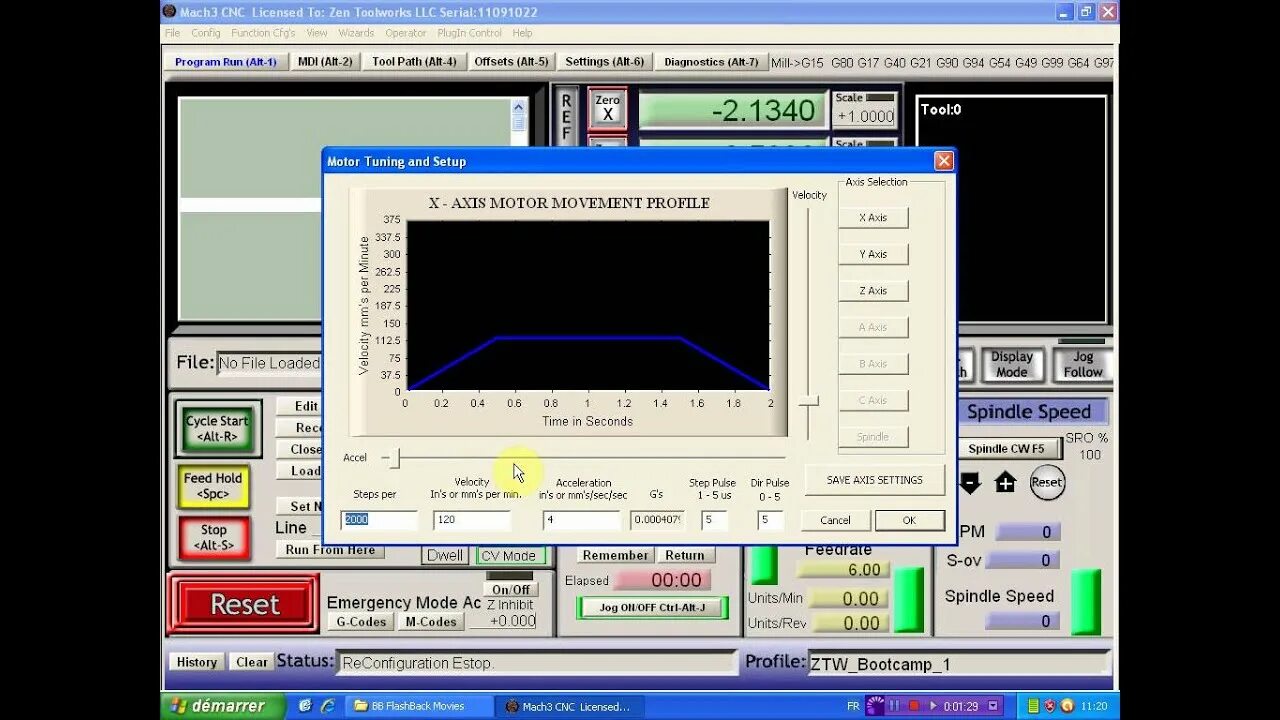Image resolution: width=1280 pixels, height=720 pixels.
Task: Toggle the Display Mode button
Action: pos(1012,364)
